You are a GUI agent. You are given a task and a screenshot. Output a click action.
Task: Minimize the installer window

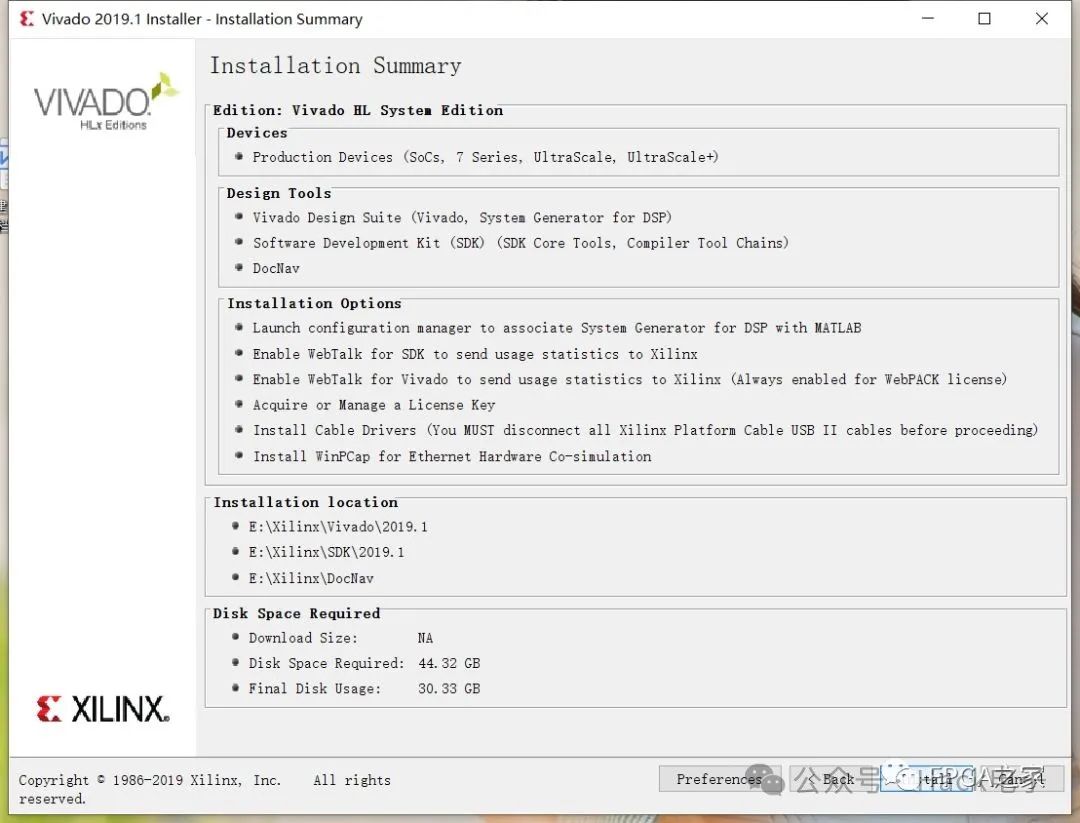(928, 19)
